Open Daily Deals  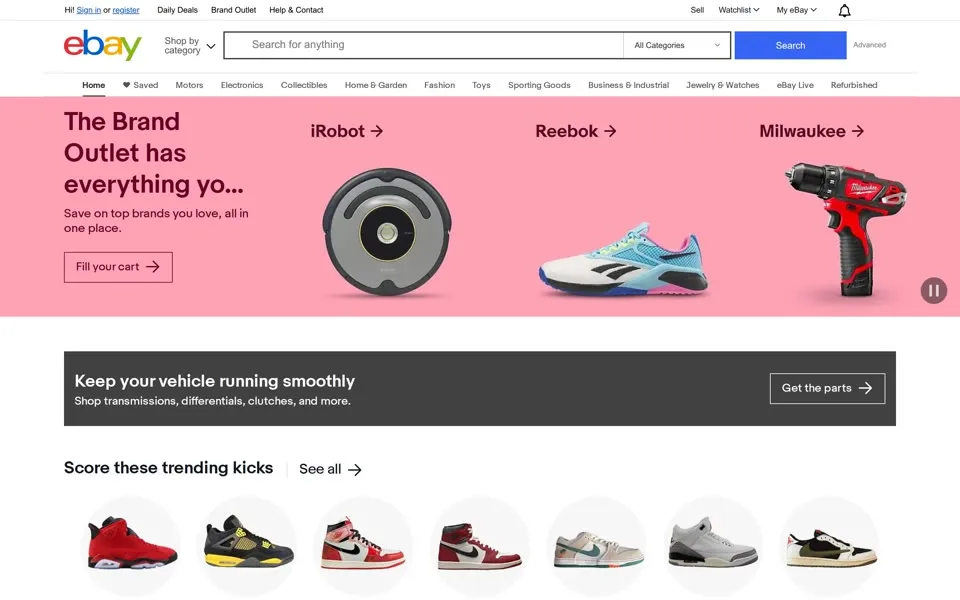[x=178, y=10]
